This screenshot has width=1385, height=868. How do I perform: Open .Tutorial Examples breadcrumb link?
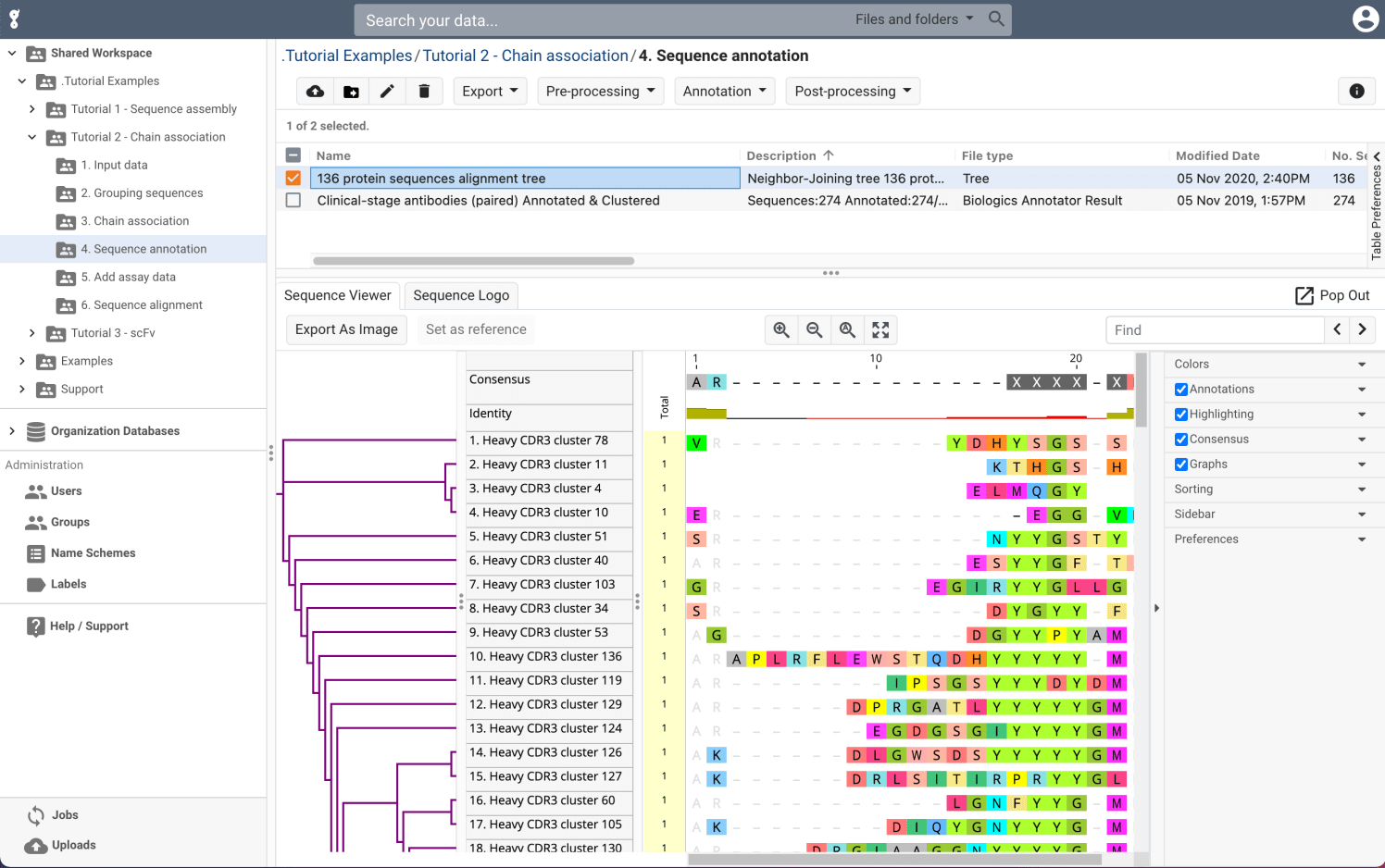(347, 56)
